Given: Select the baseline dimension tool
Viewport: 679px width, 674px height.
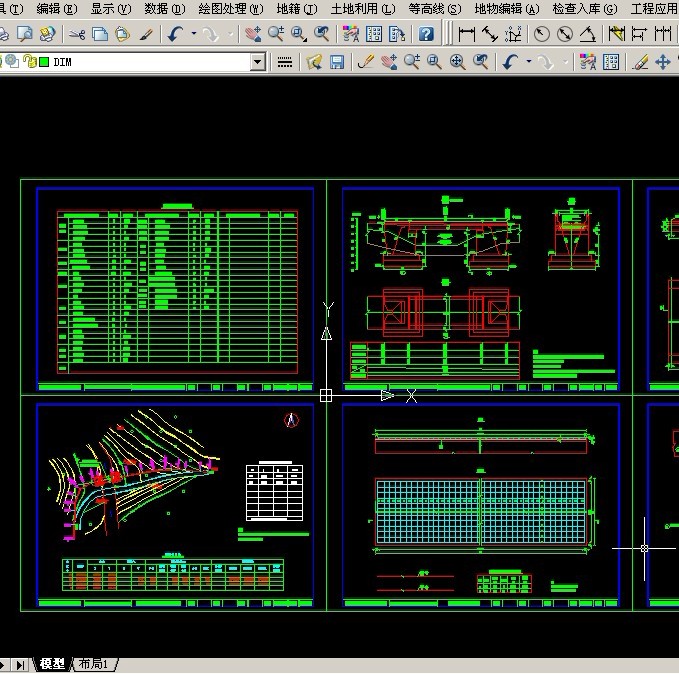Looking at the screenshot, I should point(640,34).
